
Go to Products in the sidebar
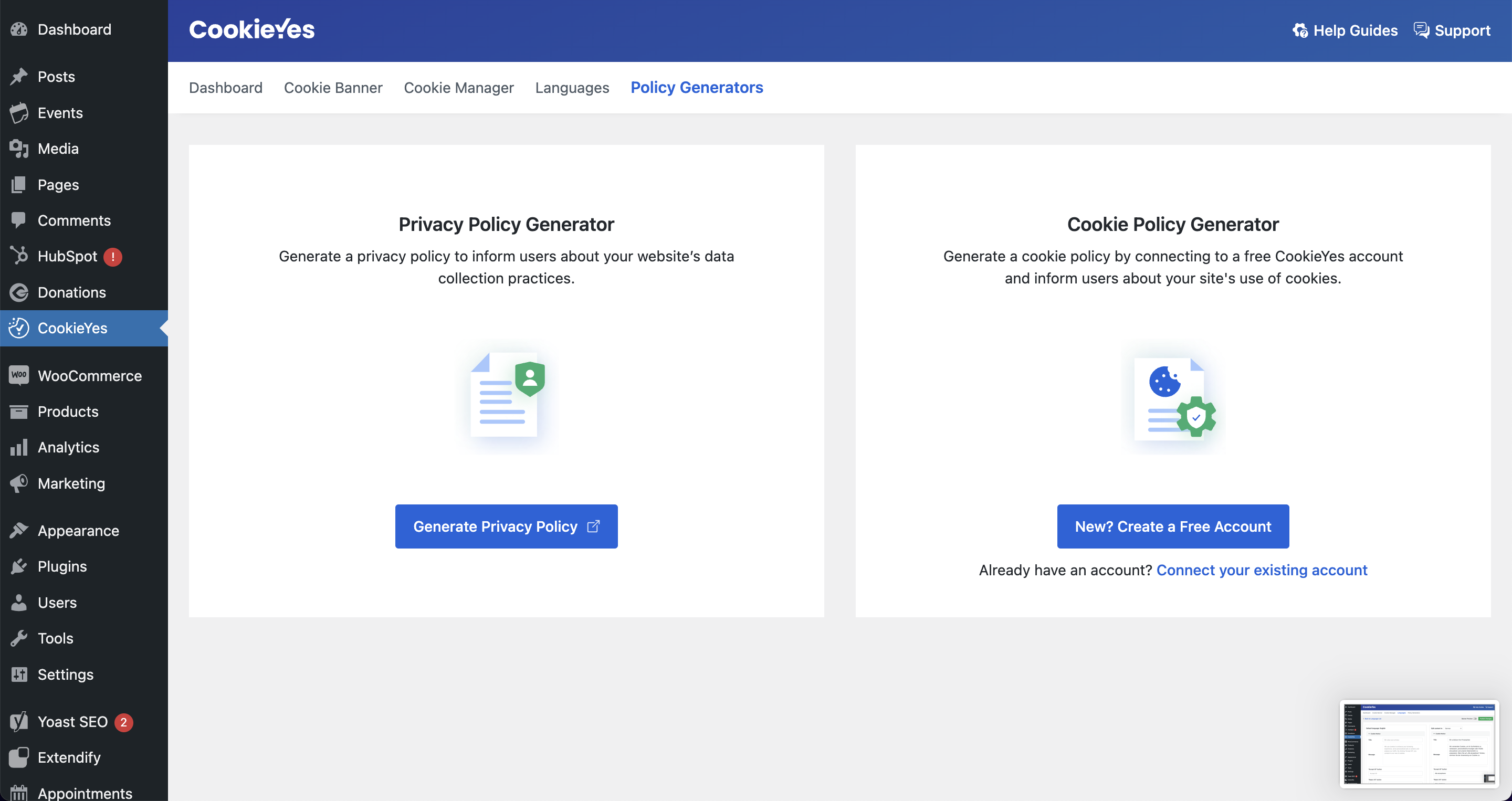pyautogui.click(x=84, y=412)
